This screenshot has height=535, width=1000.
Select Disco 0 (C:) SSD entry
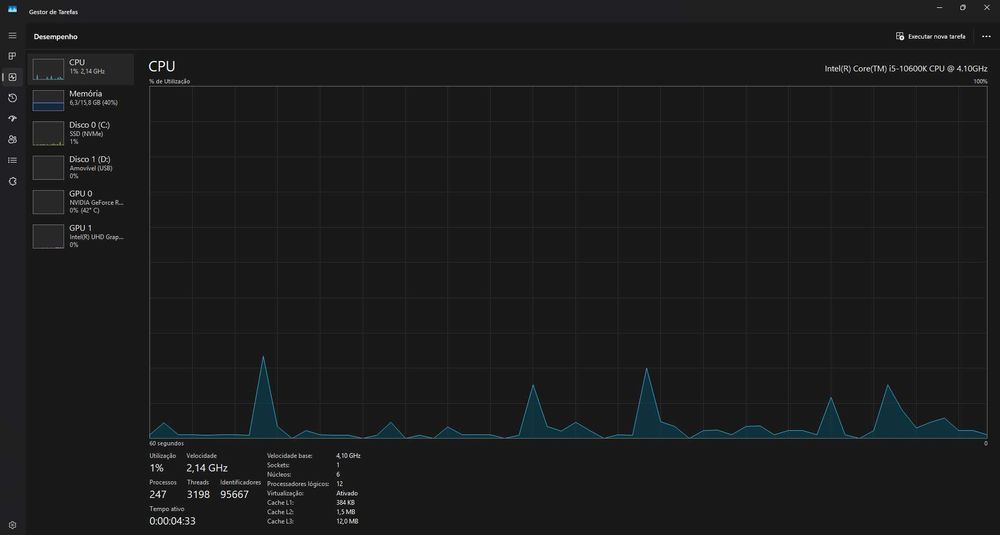pyautogui.click(x=80, y=133)
